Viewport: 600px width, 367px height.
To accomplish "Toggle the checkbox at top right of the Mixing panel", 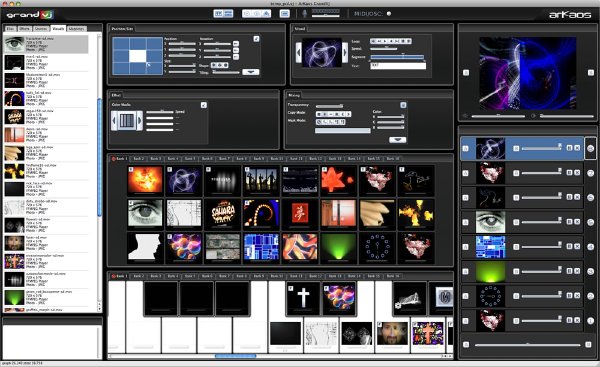I will point(403,105).
